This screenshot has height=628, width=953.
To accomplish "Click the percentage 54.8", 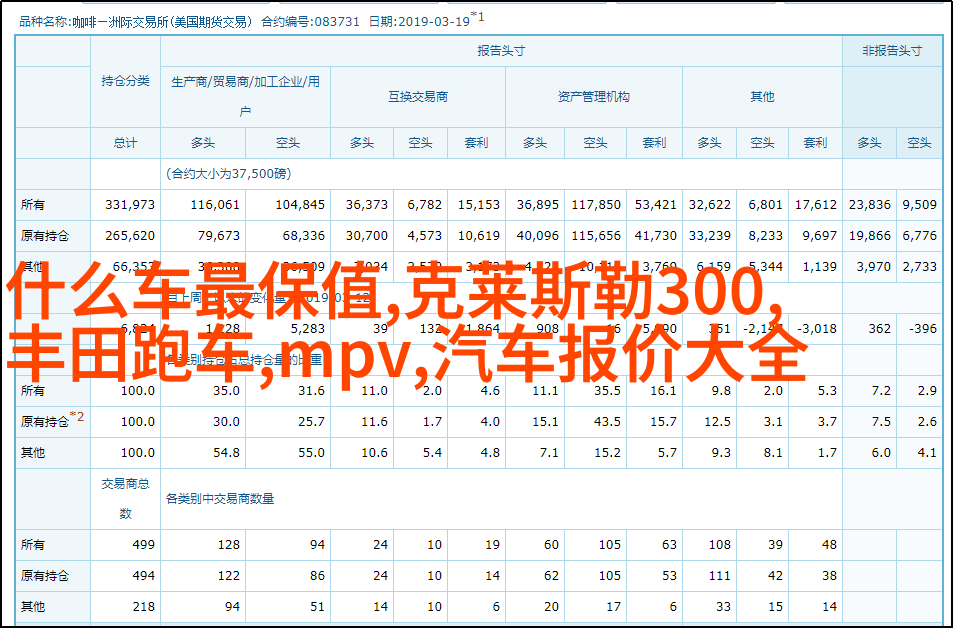I will [226, 453].
